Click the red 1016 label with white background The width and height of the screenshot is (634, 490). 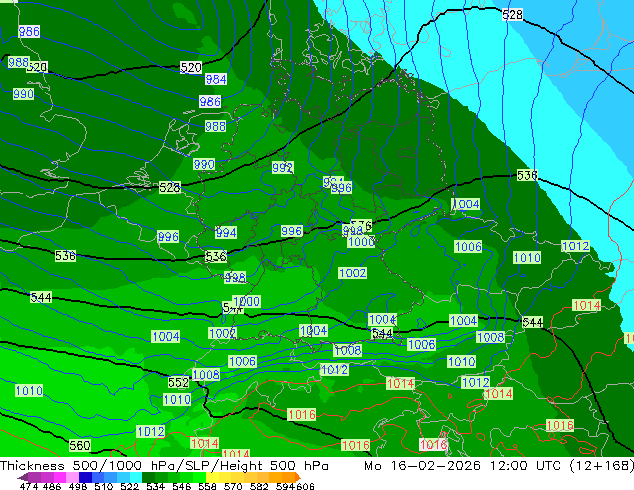(433, 445)
